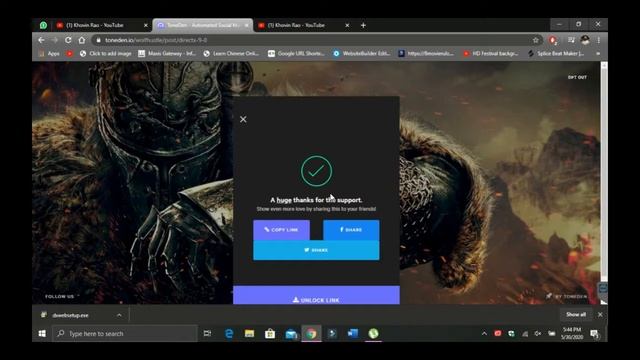Image resolution: width=640 pixels, height=360 pixels.
Task: Open the Click to add image bookmark
Action: 105,53
